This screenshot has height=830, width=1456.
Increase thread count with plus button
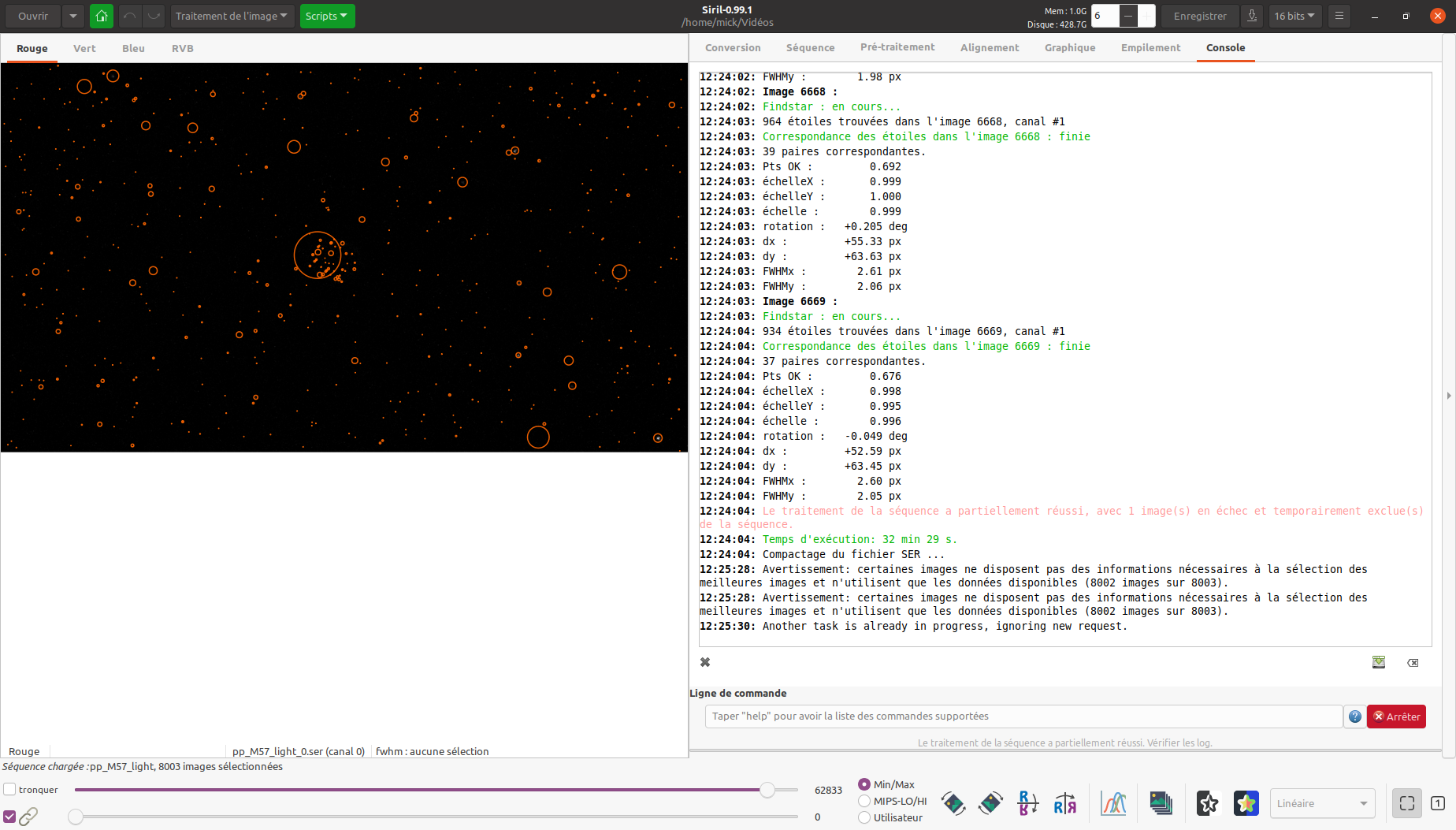1147,16
